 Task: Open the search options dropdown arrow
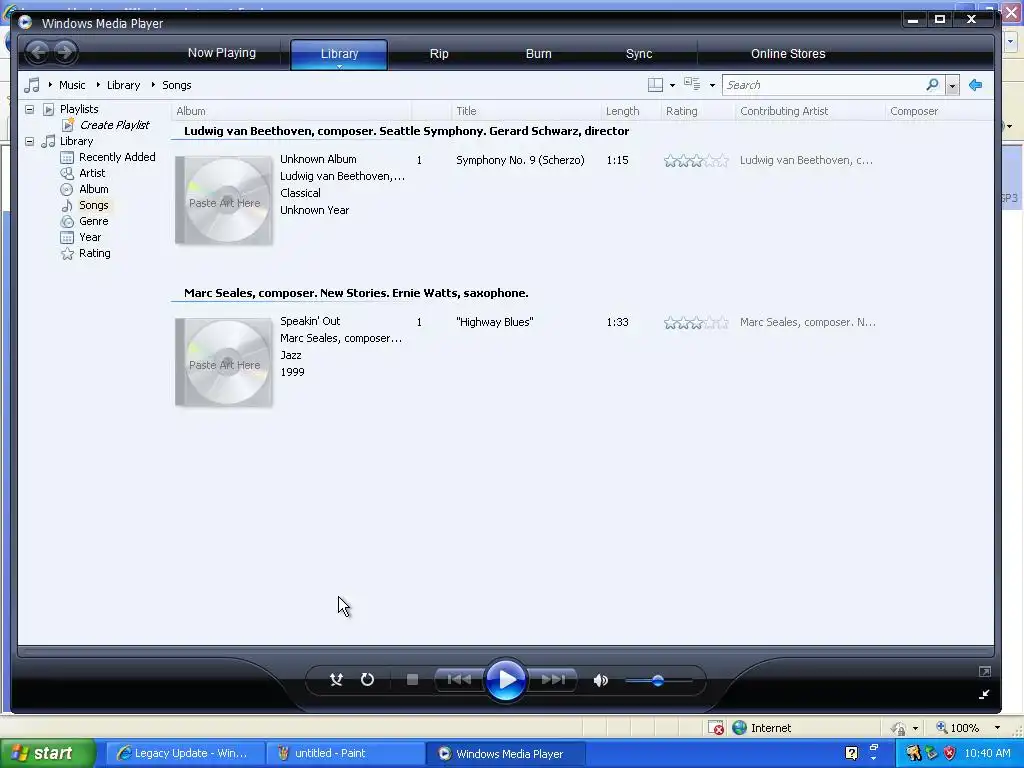pos(952,86)
